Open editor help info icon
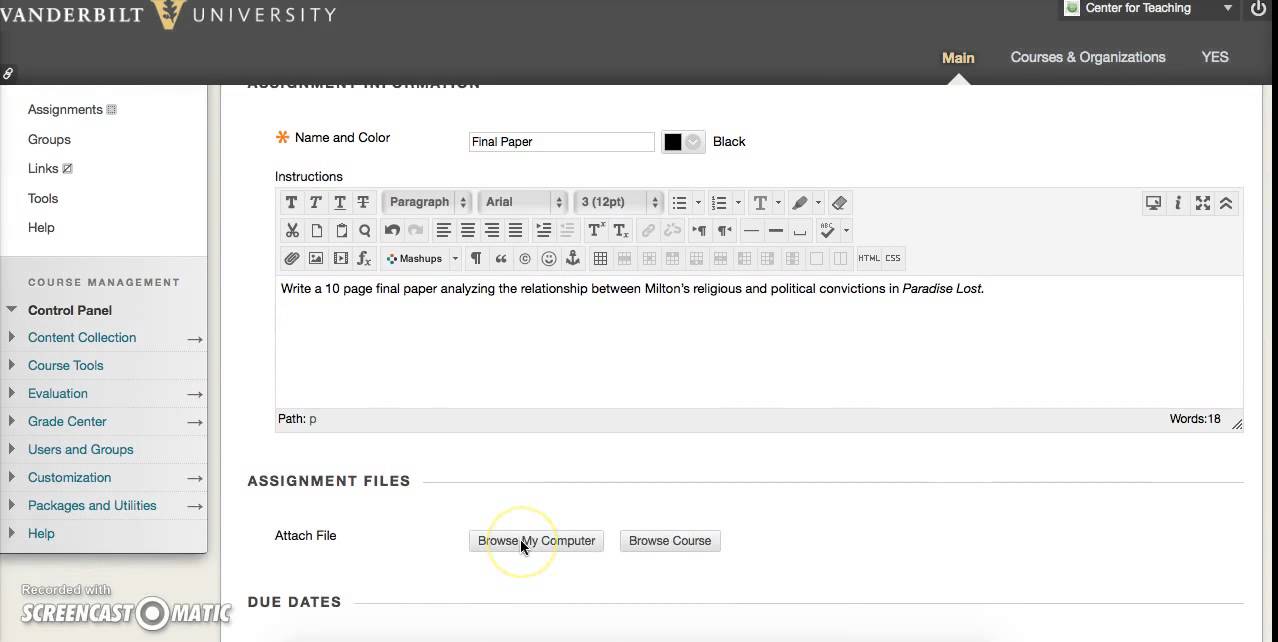1278x642 pixels. 1178,202
